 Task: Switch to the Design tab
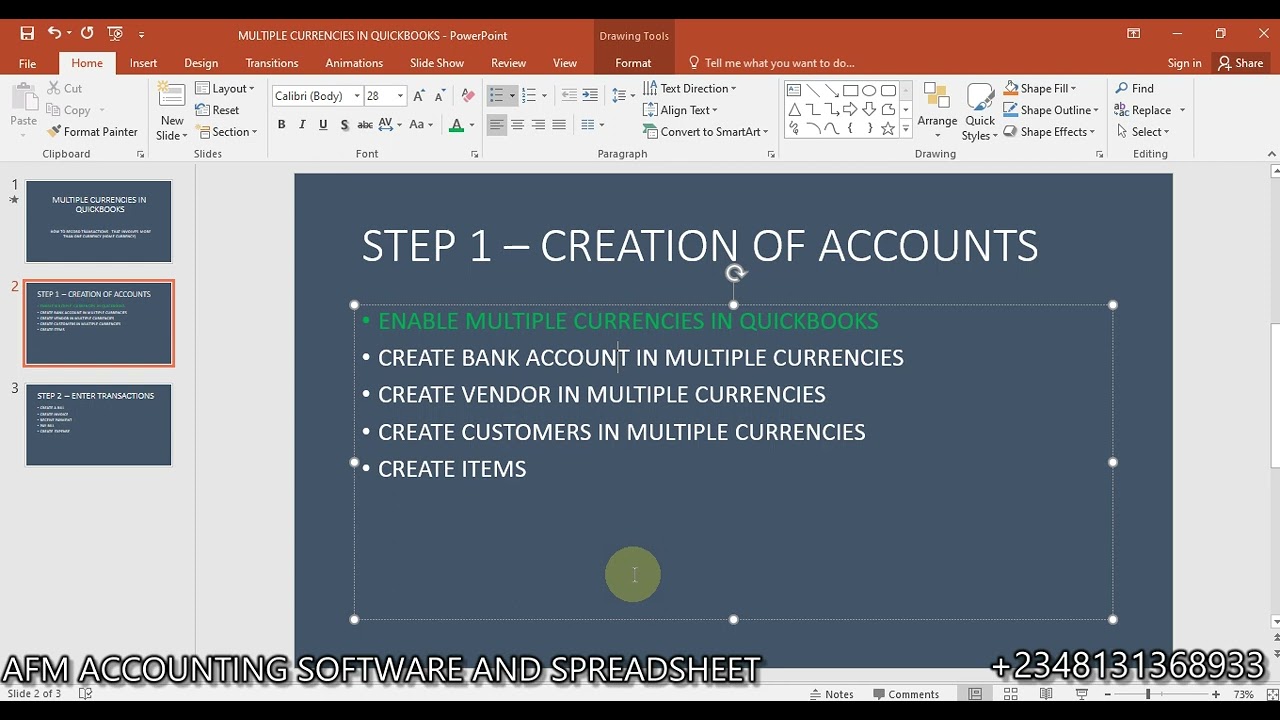click(201, 63)
